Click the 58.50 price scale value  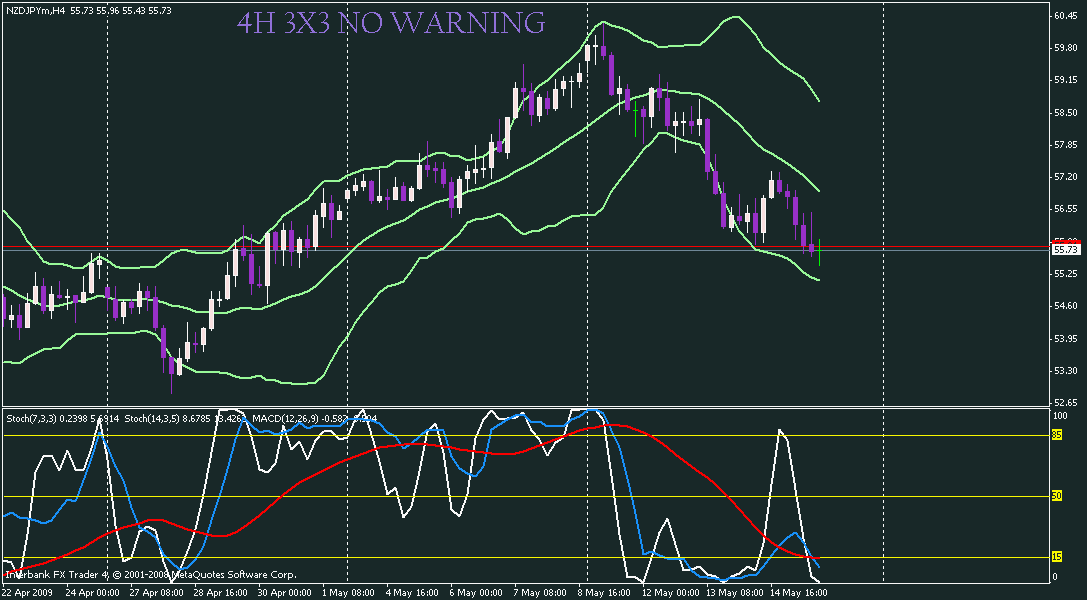(x=1065, y=112)
